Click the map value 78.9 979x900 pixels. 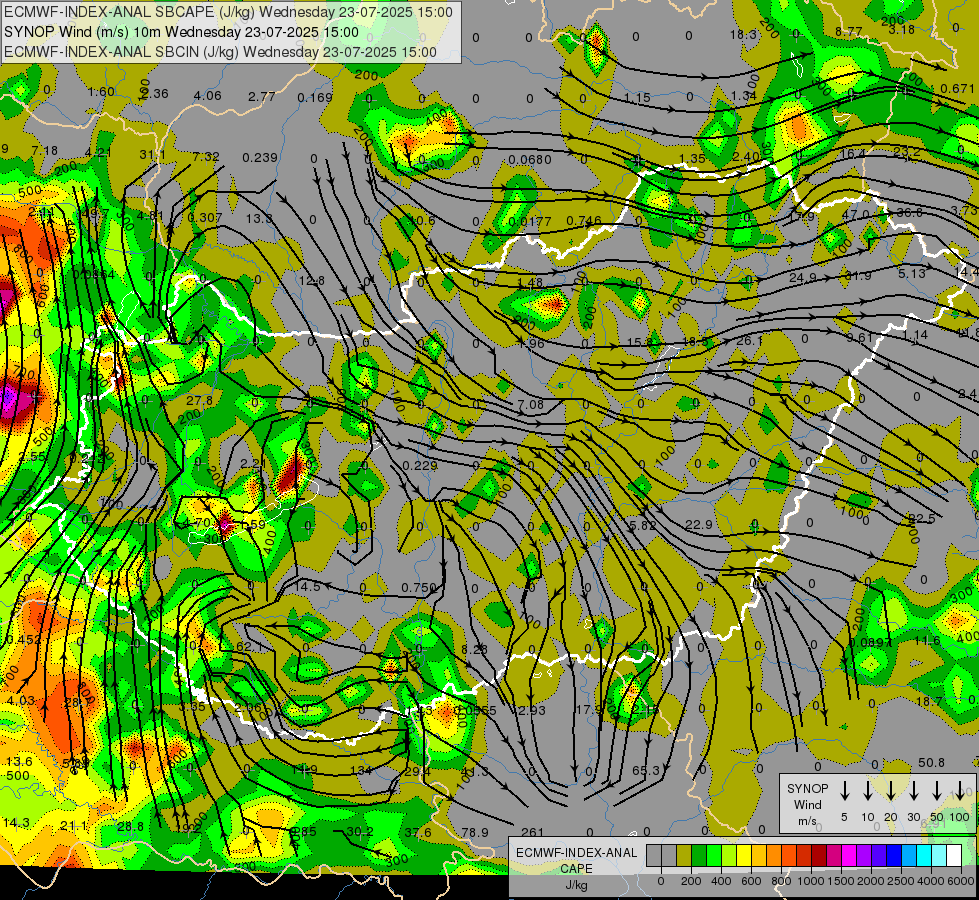pos(475,832)
